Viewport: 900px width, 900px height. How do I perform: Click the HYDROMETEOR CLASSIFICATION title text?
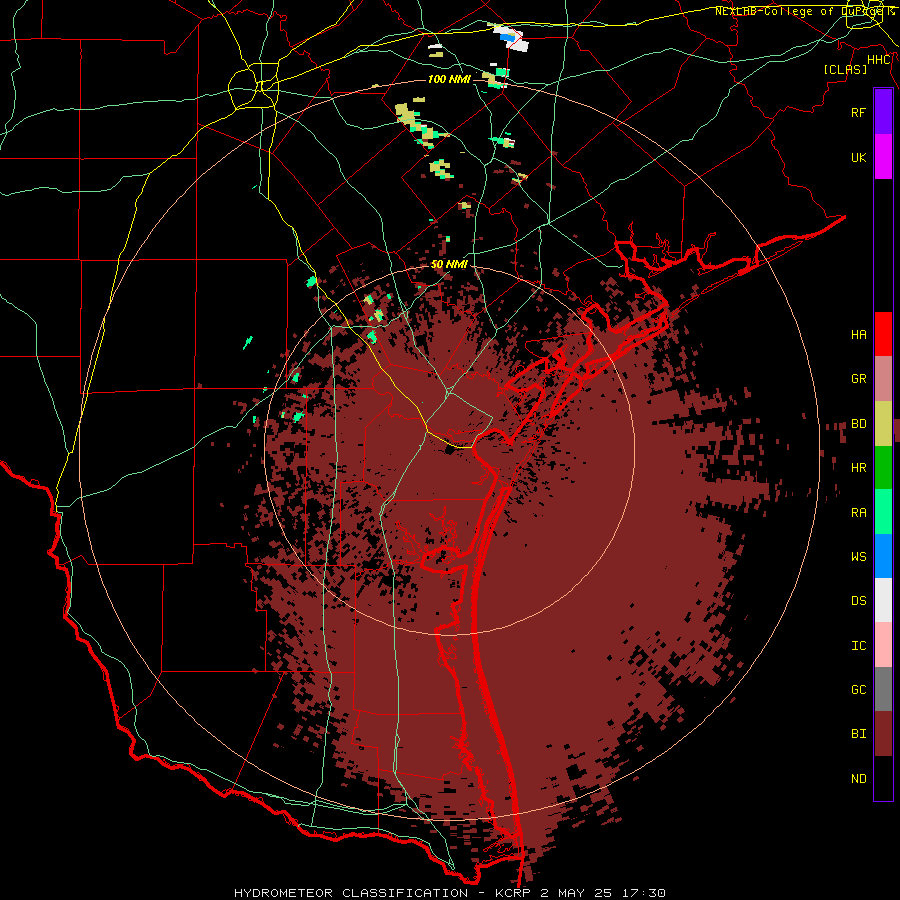[351, 893]
